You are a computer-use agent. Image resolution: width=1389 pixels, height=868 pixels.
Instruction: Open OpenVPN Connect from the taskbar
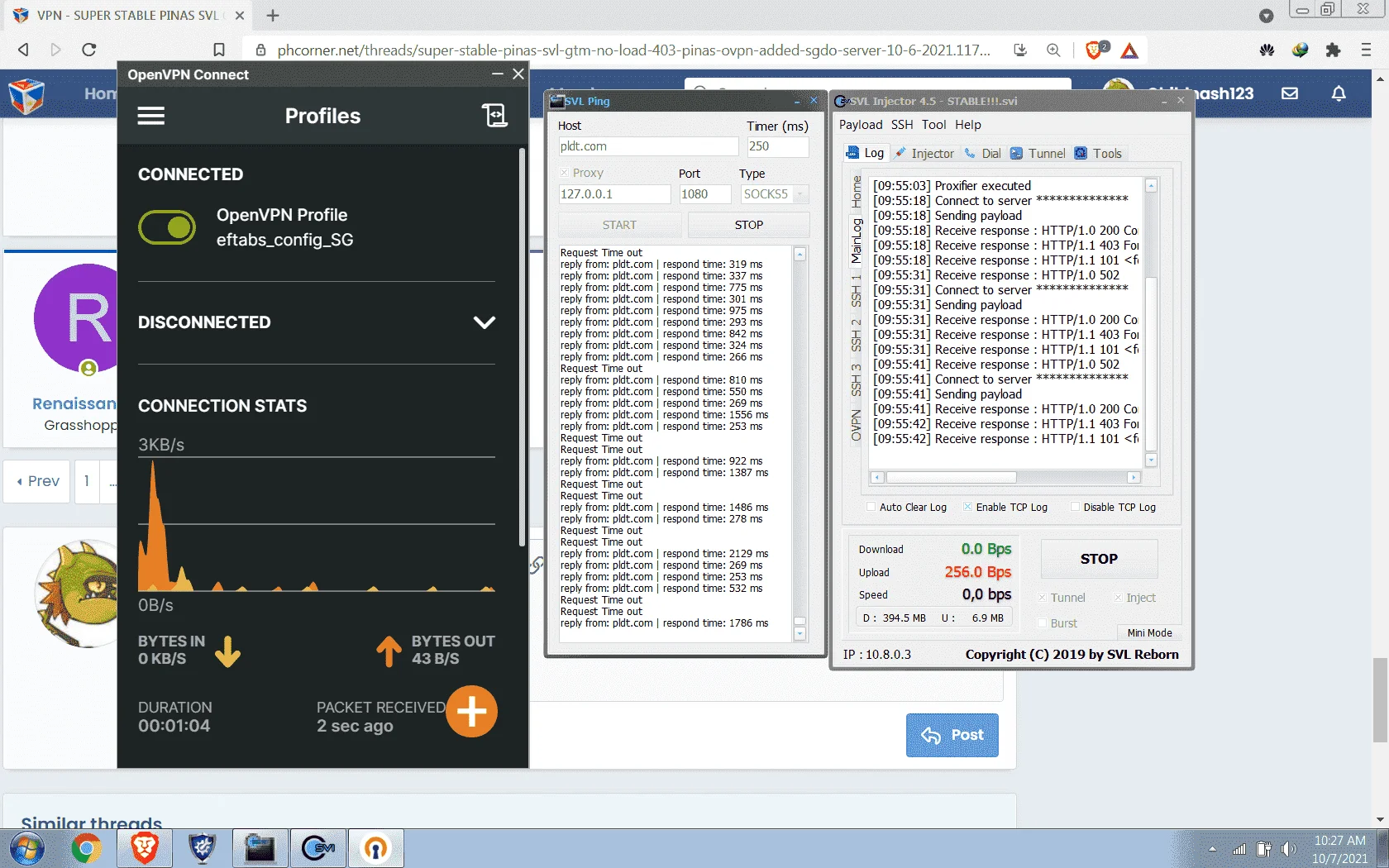[375, 848]
